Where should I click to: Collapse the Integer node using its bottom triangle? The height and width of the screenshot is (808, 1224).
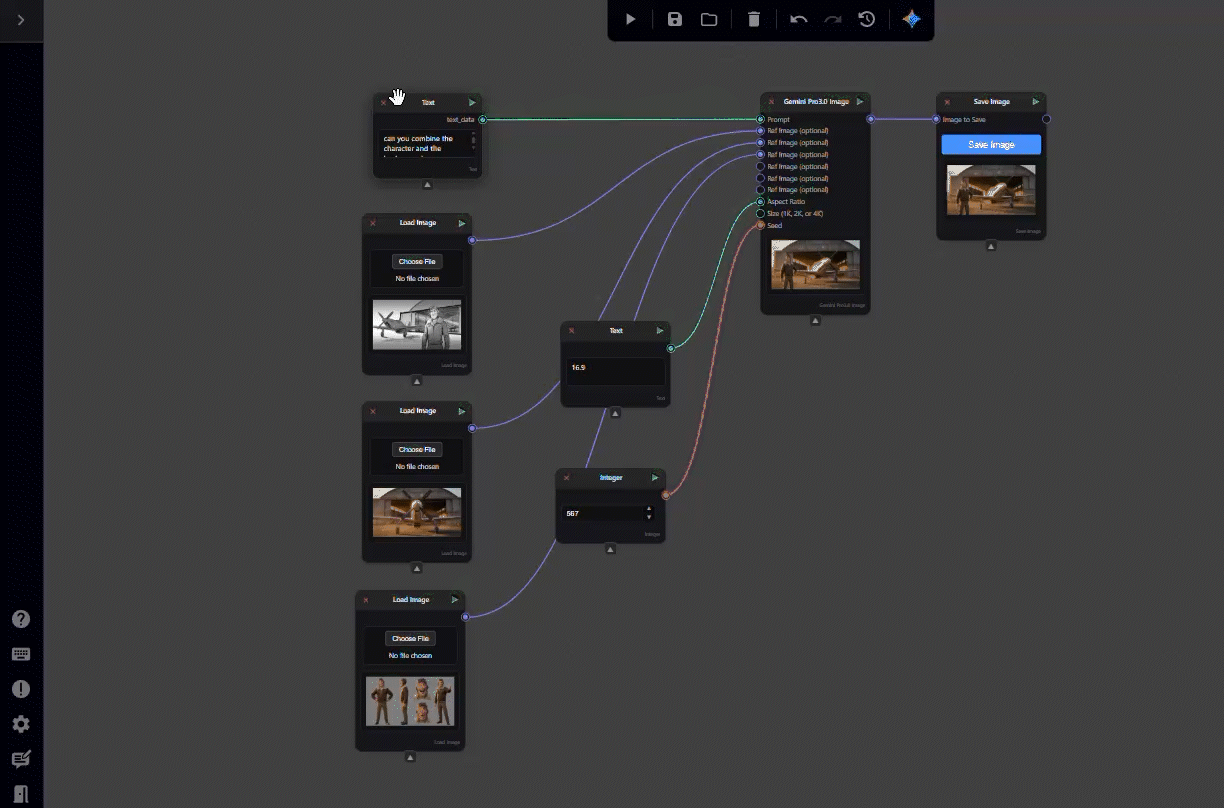point(610,549)
